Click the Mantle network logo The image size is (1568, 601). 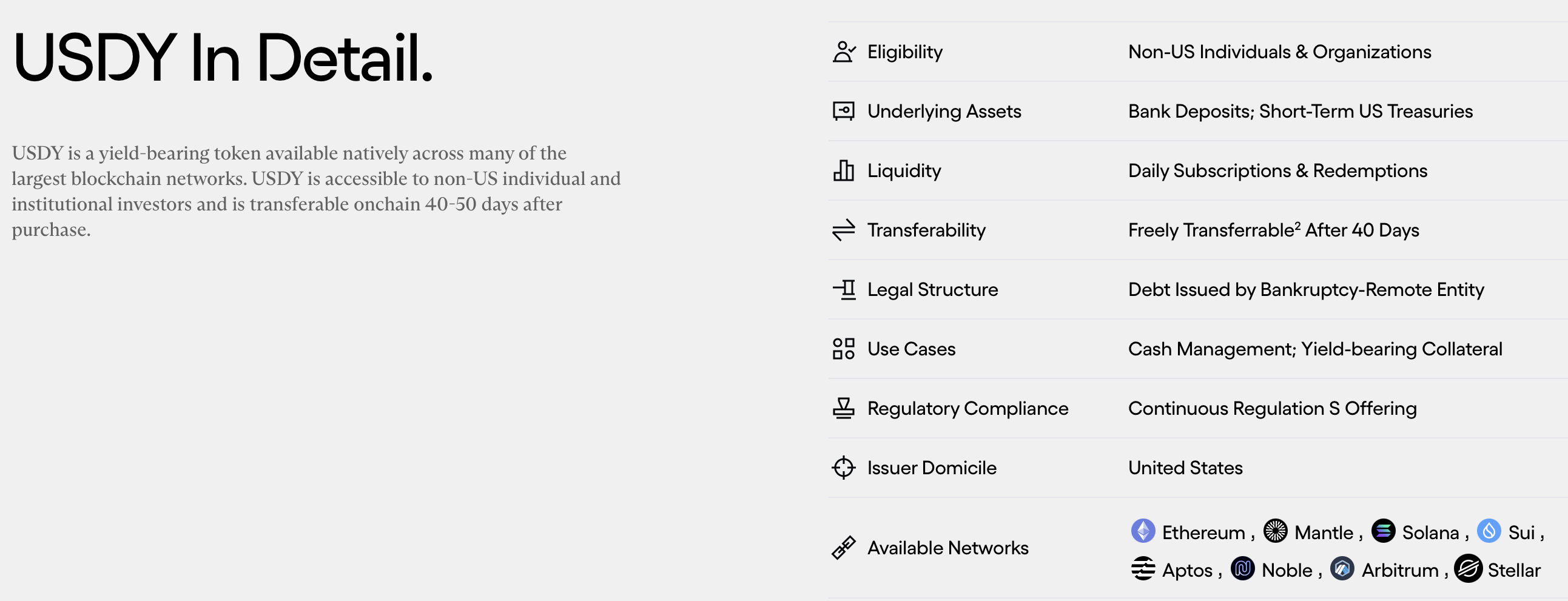pyautogui.click(x=1275, y=531)
